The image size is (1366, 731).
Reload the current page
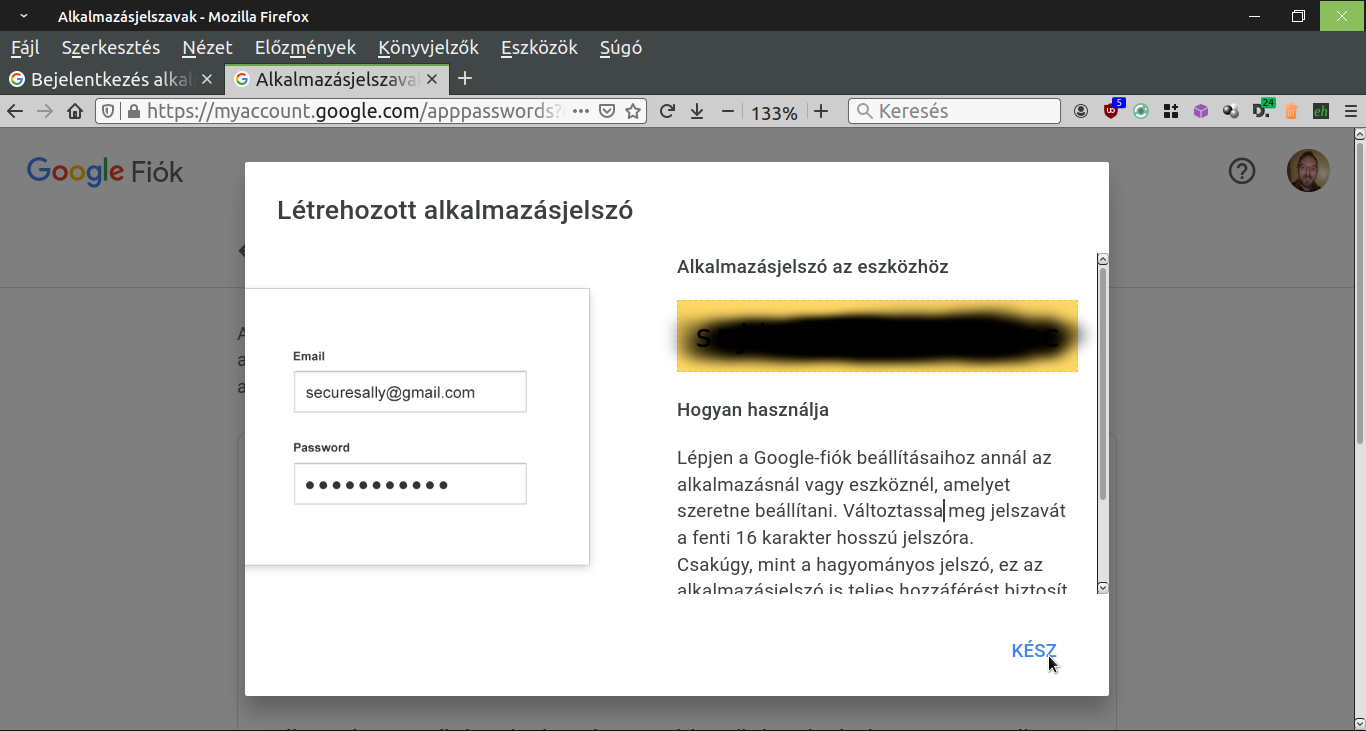coord(668,111)
